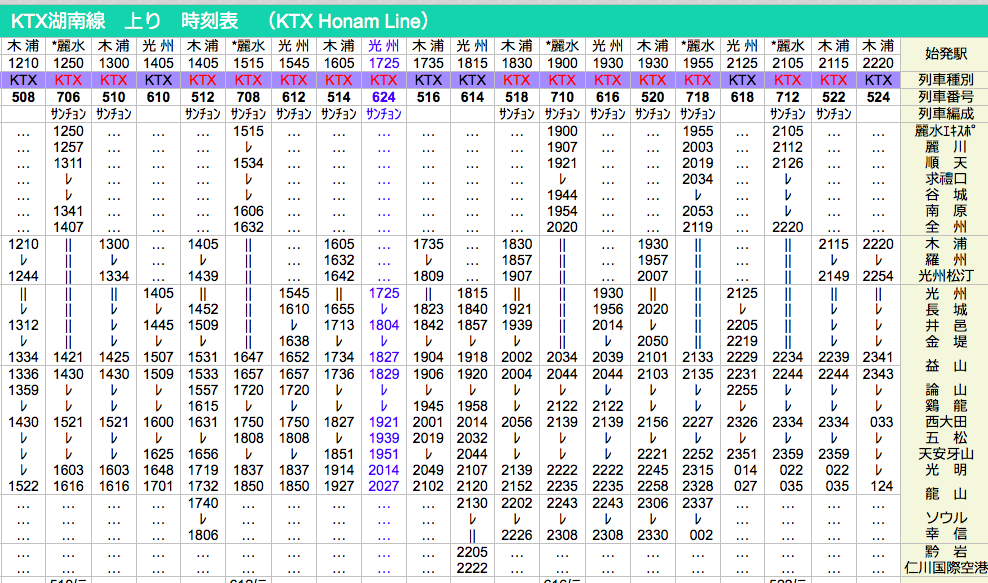
Task: Choose train number 616
Action: click(x=607, y=97)
